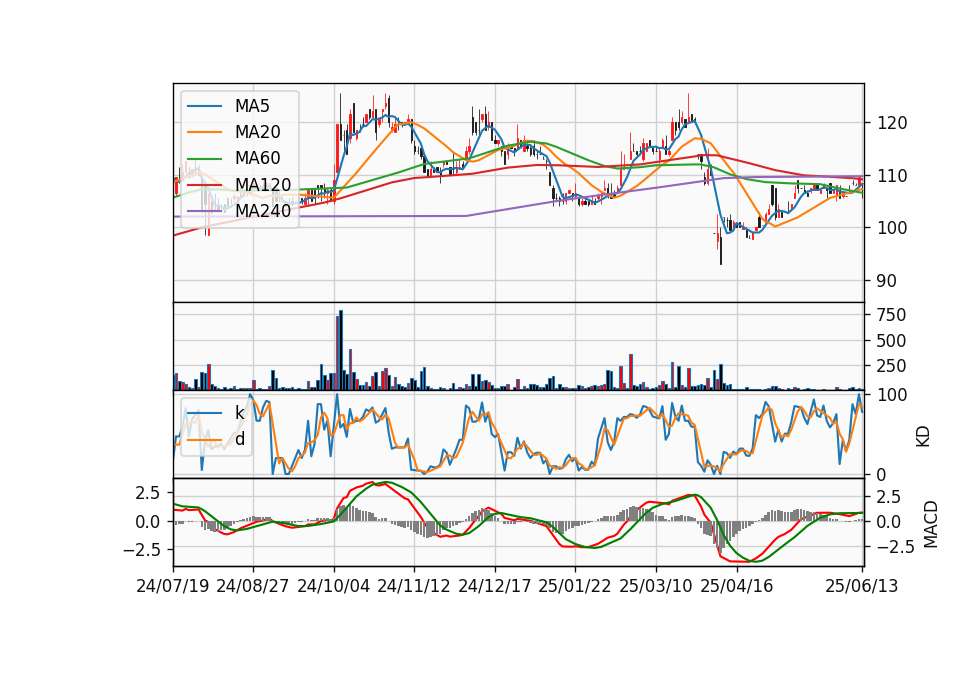960x690 pixels.
Task: Click the MA5 legend label
Action: coord(252,106)
